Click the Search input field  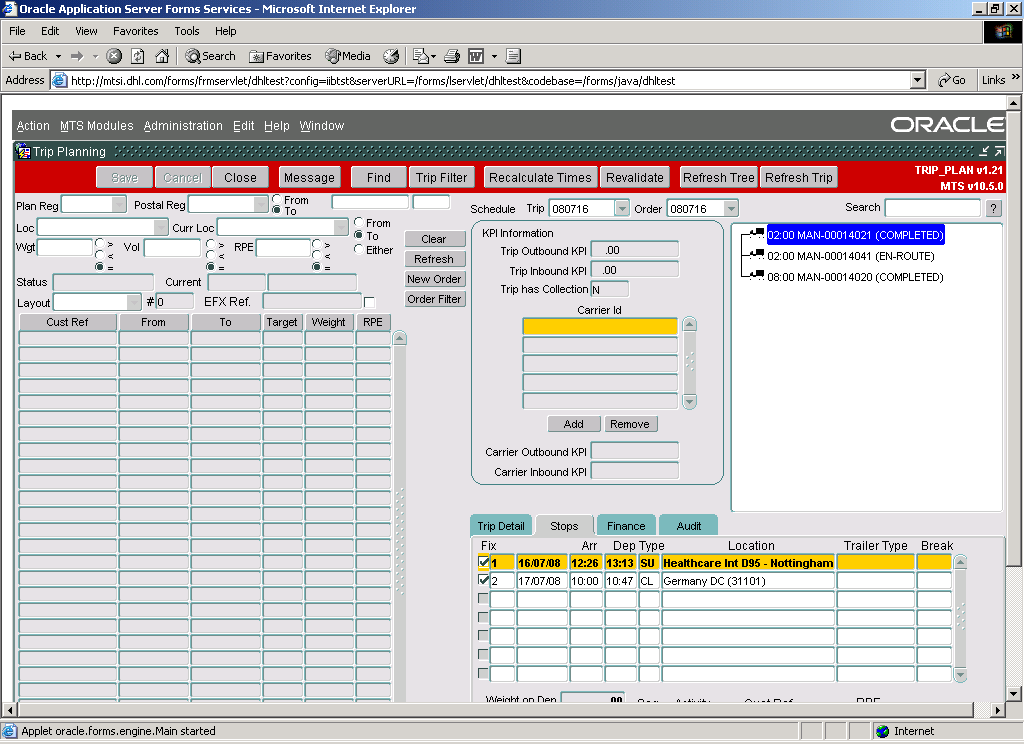click(933, 208)
